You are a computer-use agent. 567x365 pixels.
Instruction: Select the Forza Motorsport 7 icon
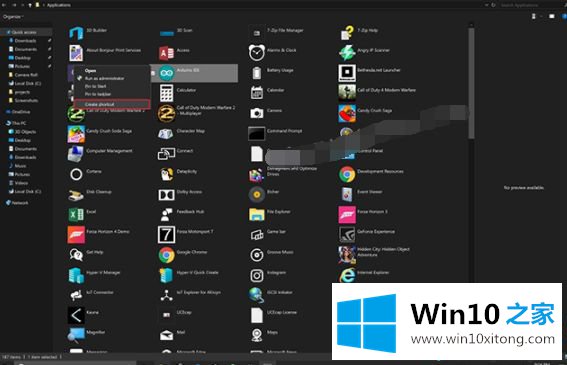click(x=166, y=234)
